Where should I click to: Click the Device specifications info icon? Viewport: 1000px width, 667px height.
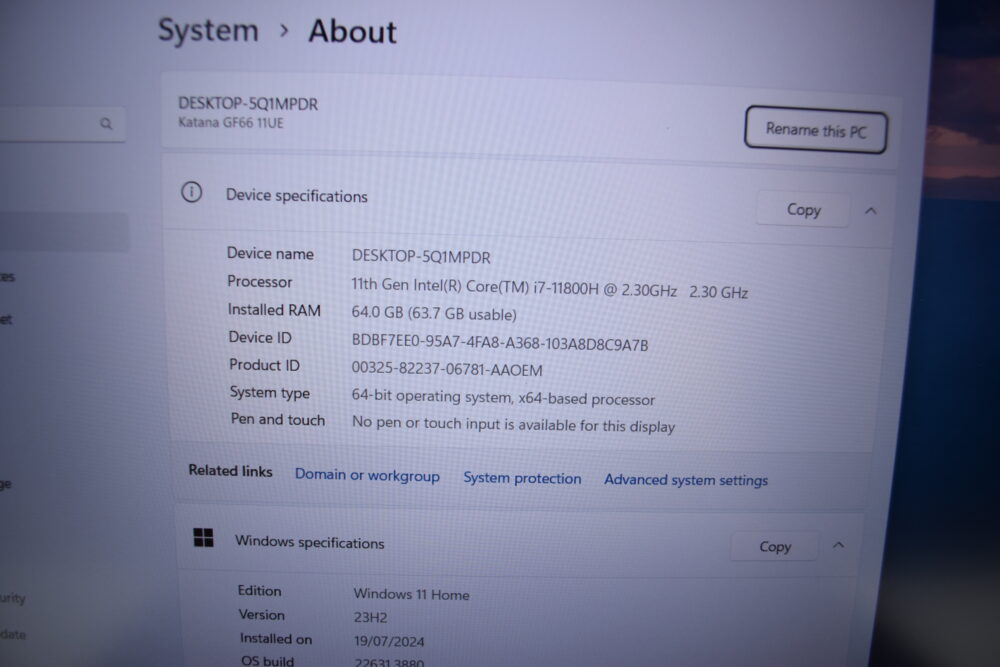(x=191, y=192)
